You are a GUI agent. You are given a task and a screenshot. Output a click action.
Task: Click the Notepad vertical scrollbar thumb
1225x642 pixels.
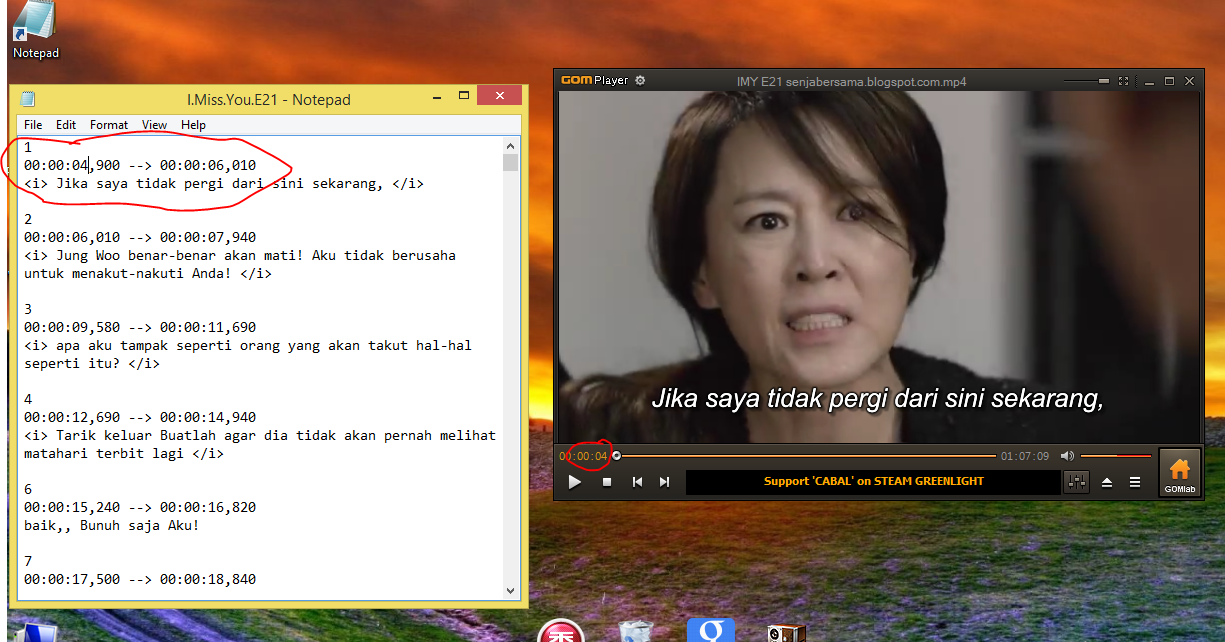pyautogui.click(x=511, y=163)
